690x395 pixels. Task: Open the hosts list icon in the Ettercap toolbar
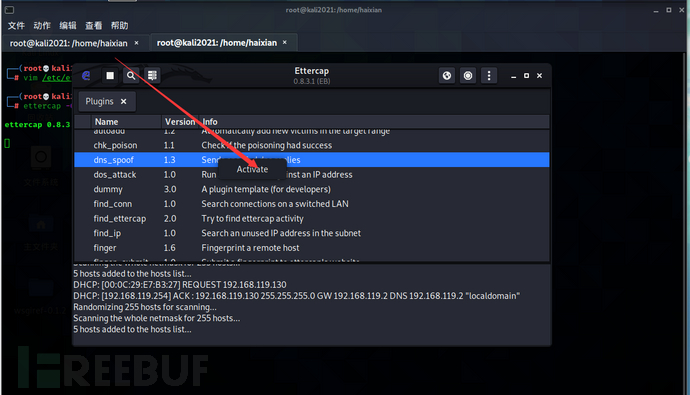[152, 76]
